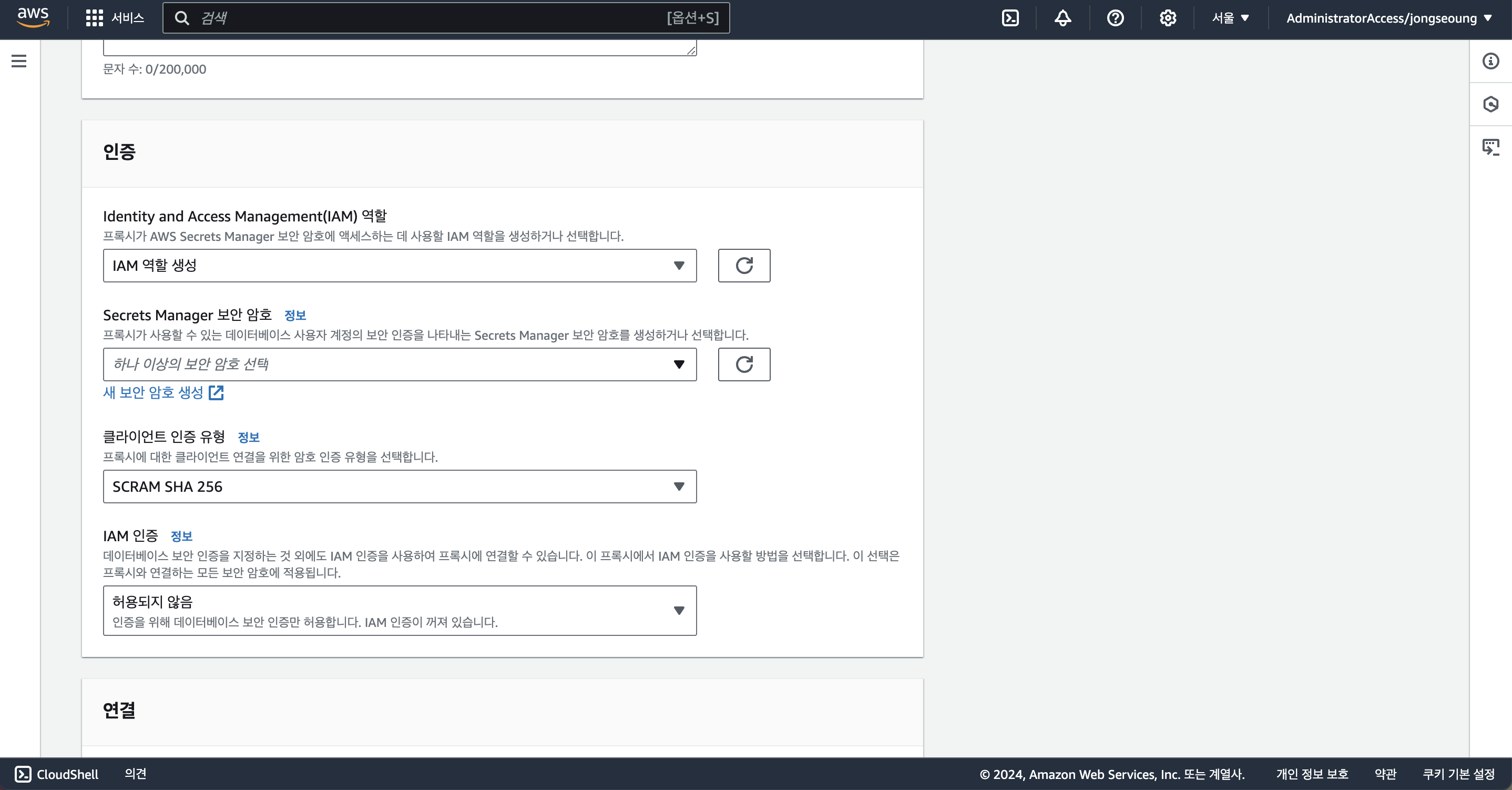Screen dimensions: 1512x790
Task: Click 쿠키 기본 설정 in footer
Action: click(x=1458, y=774)
